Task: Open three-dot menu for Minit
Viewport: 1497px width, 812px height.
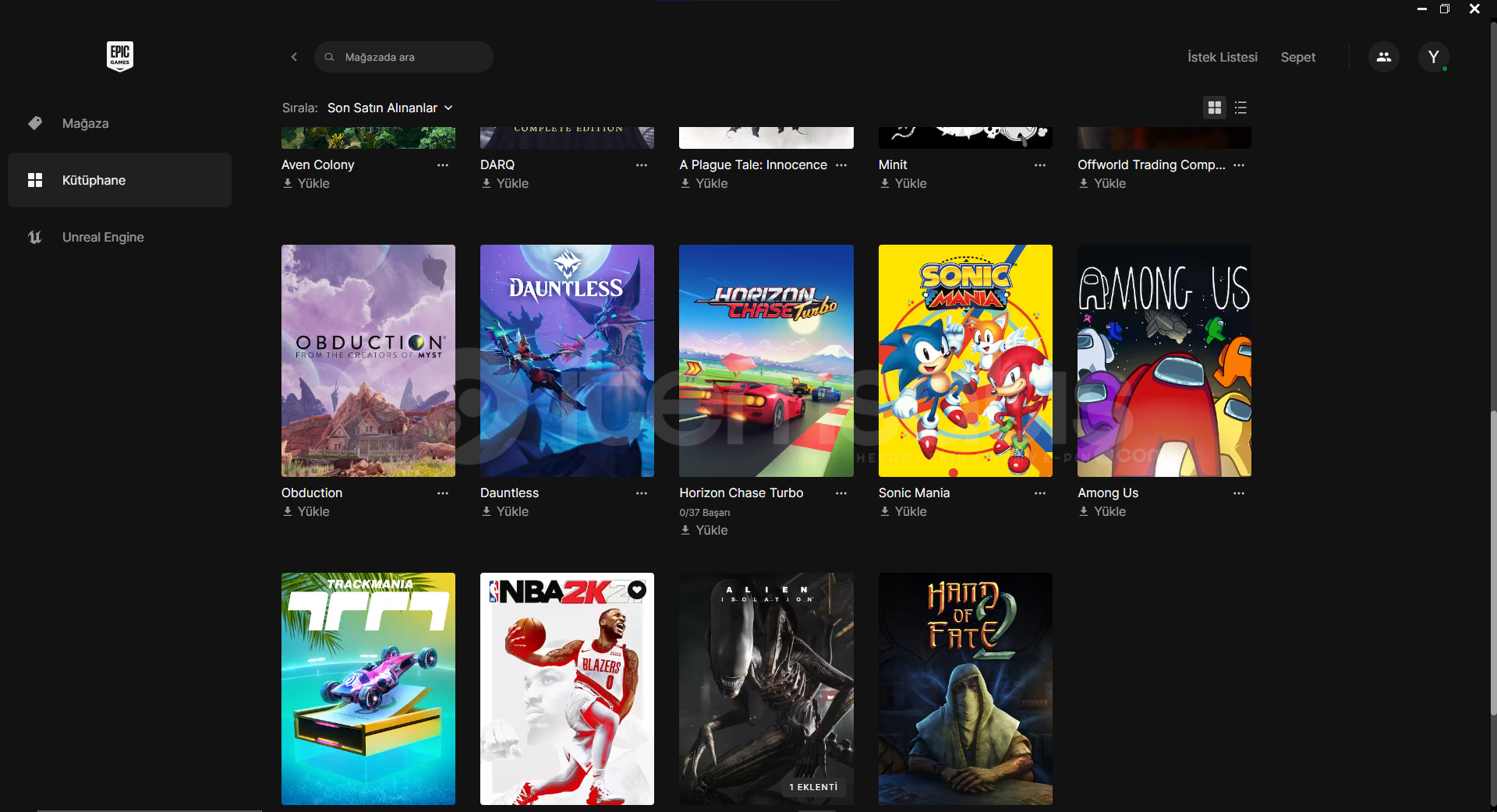Action: tap(1040, 165)
